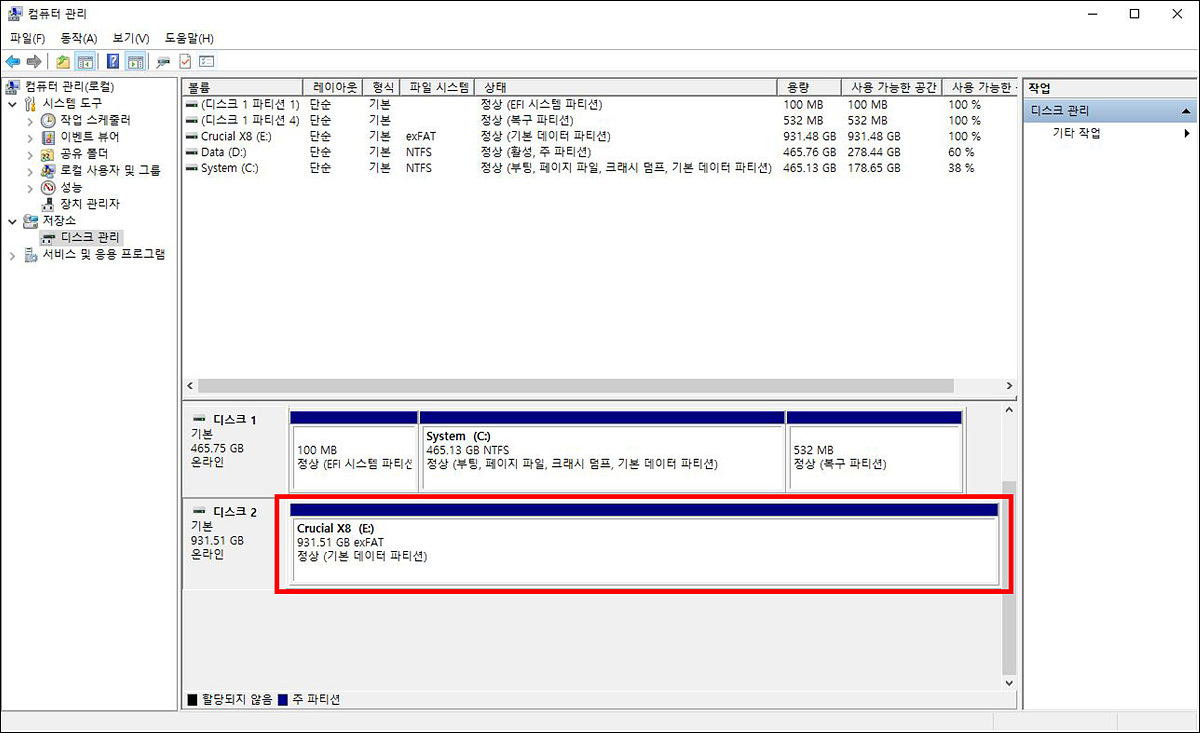Sort by the 사용 가능한 공간 column header
This screenshot has width=1200, height=733.
(891, 88)
